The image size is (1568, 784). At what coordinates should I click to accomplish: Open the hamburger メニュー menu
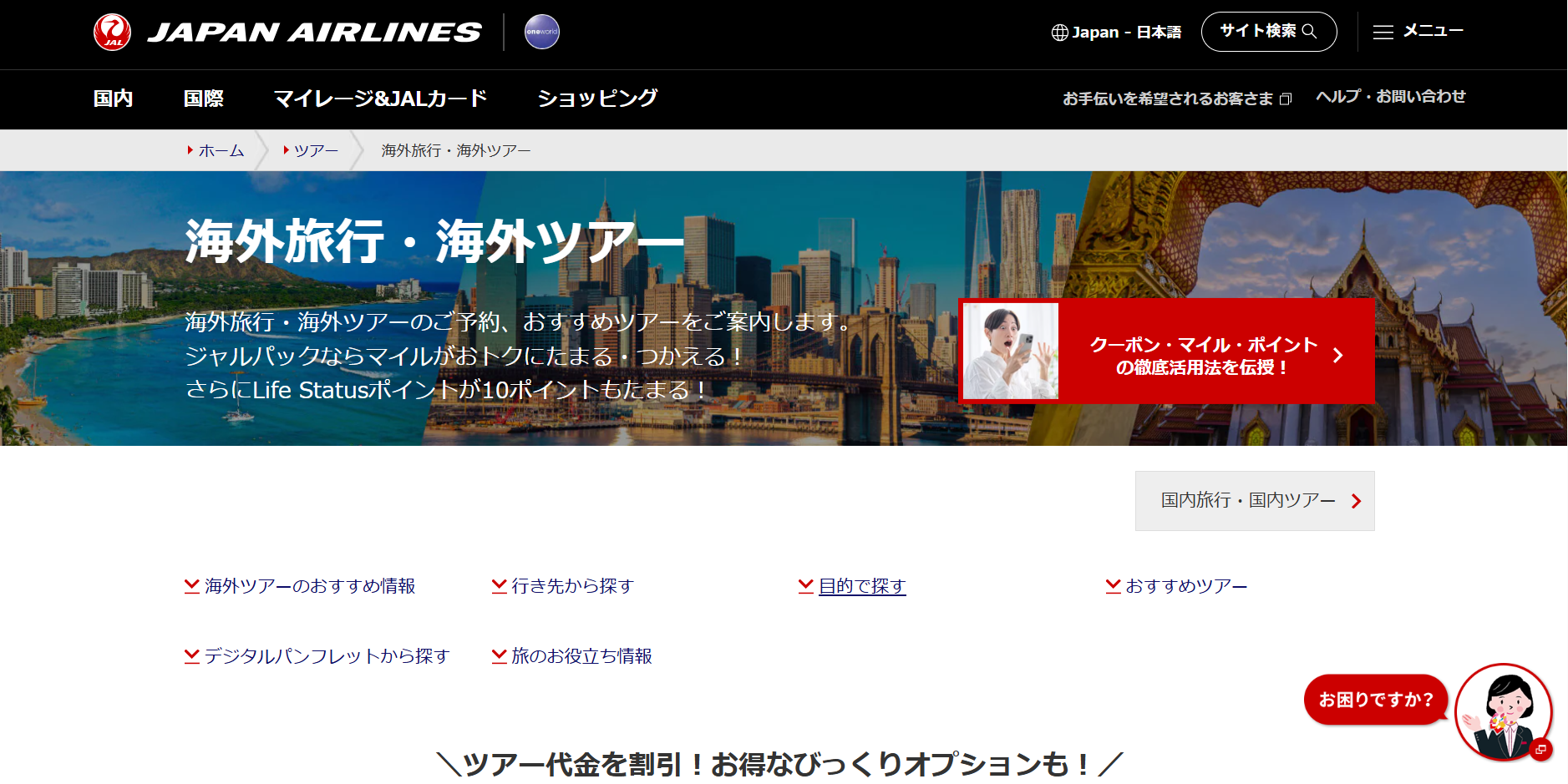point(1418,32)
